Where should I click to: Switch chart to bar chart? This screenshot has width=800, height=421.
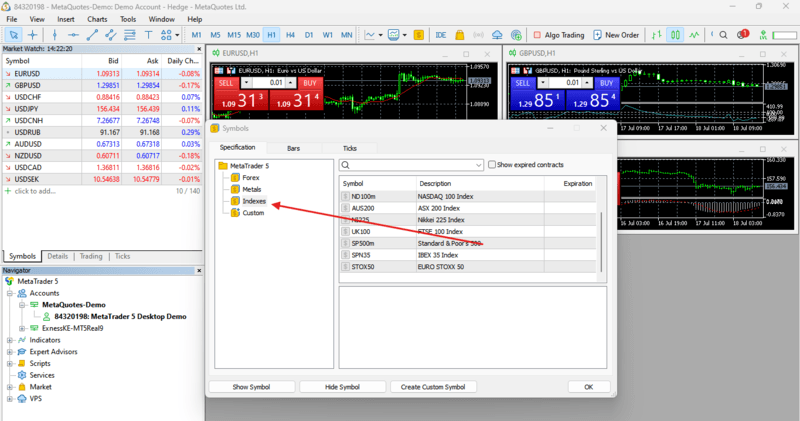[657, 35]
